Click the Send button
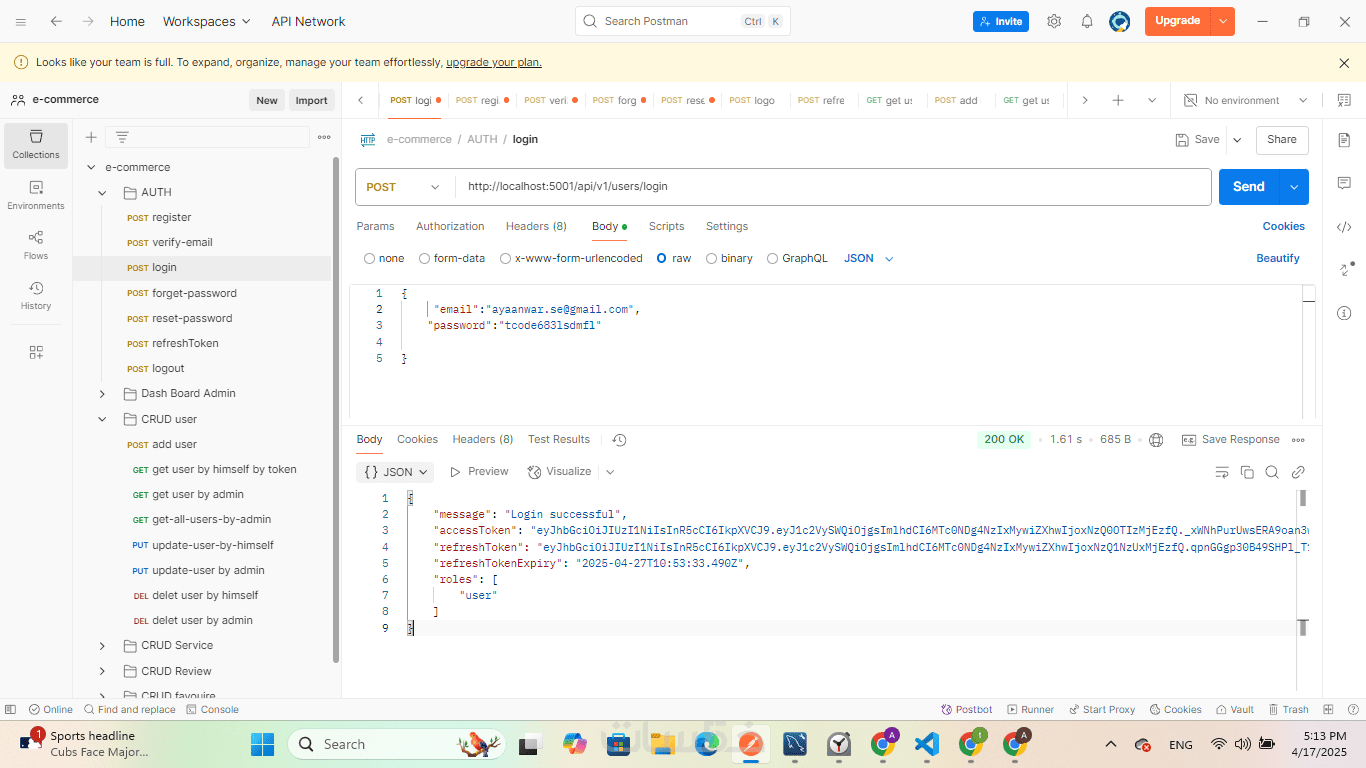The height and width of the screenshot is (768, 1366). 1249,187
